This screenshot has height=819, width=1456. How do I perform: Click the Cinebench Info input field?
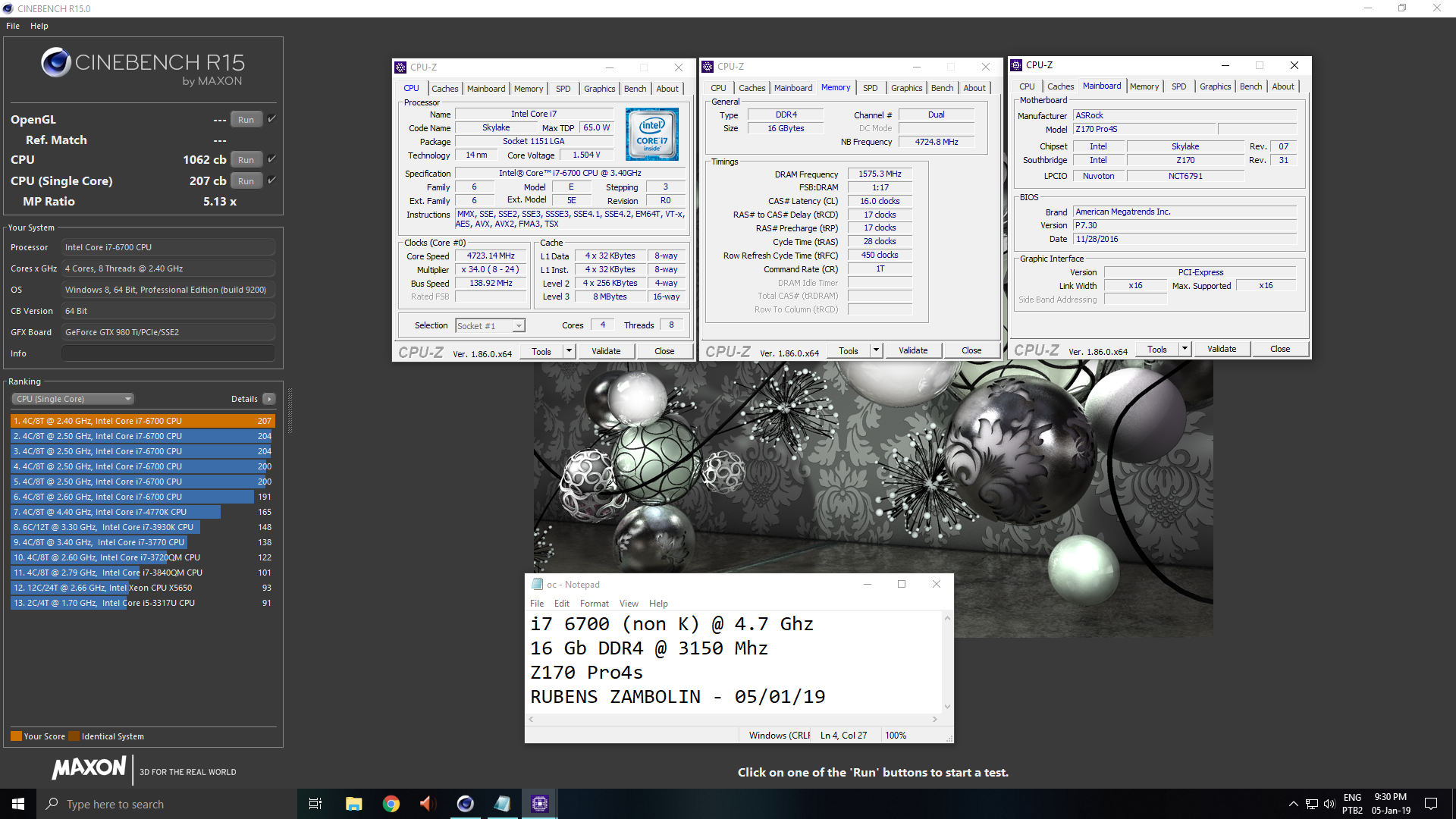pos(168,353)
